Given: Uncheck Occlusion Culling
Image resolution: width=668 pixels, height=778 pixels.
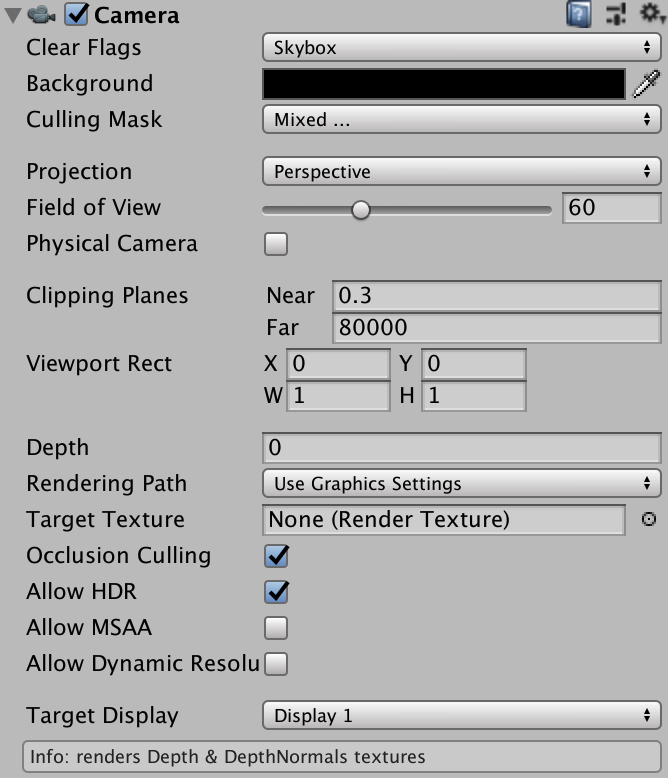Looking at the screenshot, I should (275, 556).
